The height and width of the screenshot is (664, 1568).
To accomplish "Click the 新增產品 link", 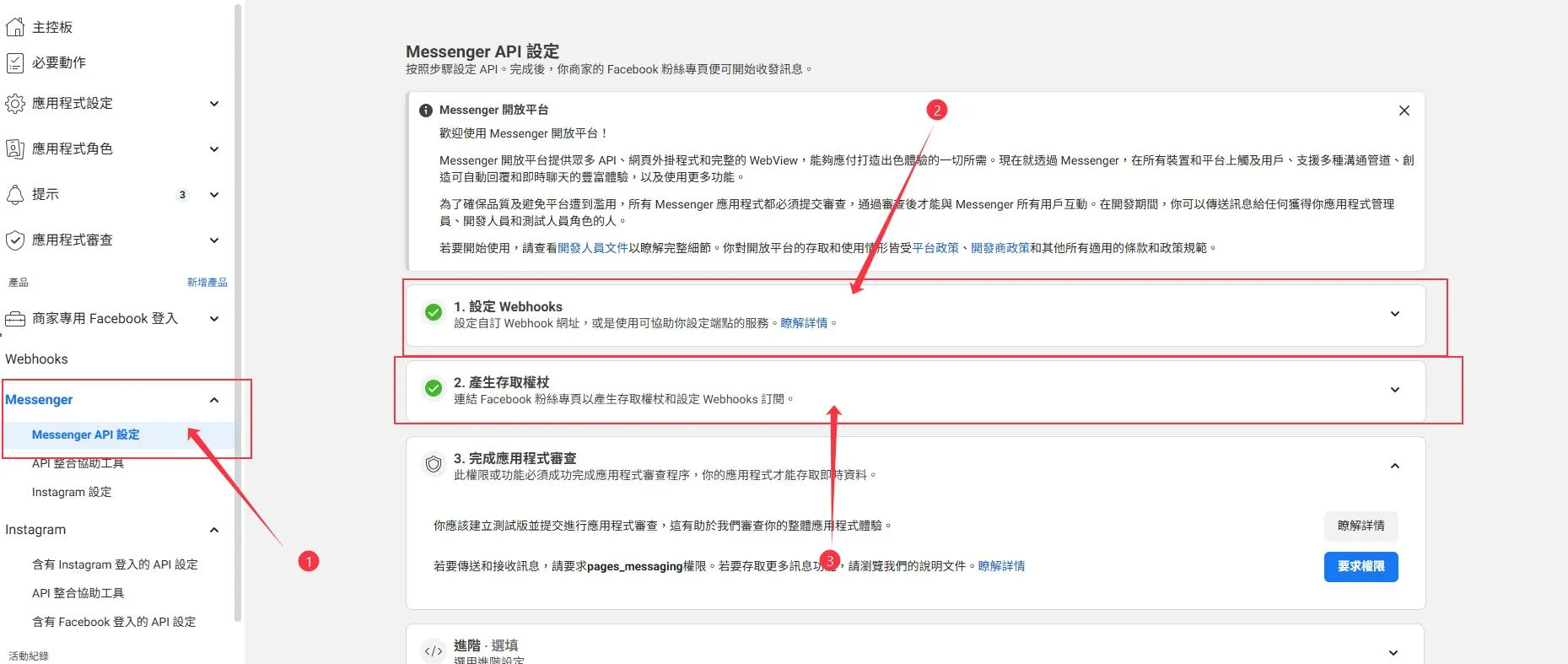I will pyautogui.click(x=207, y=283).
